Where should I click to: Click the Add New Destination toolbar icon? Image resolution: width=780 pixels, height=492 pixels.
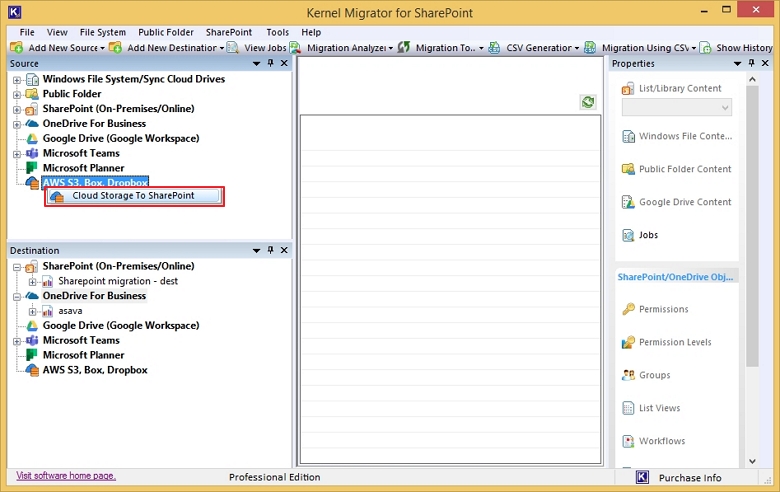(115, 48)
